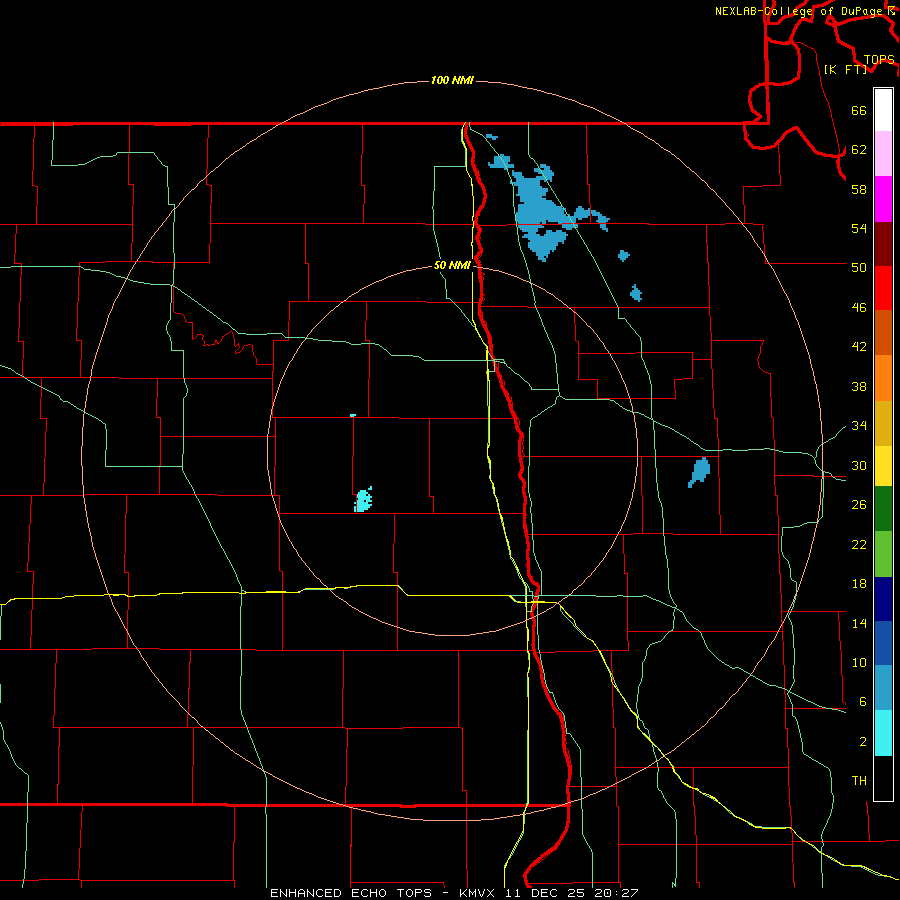Click the '30' legend value
The image size is (900, 900).
coord(859,465)
